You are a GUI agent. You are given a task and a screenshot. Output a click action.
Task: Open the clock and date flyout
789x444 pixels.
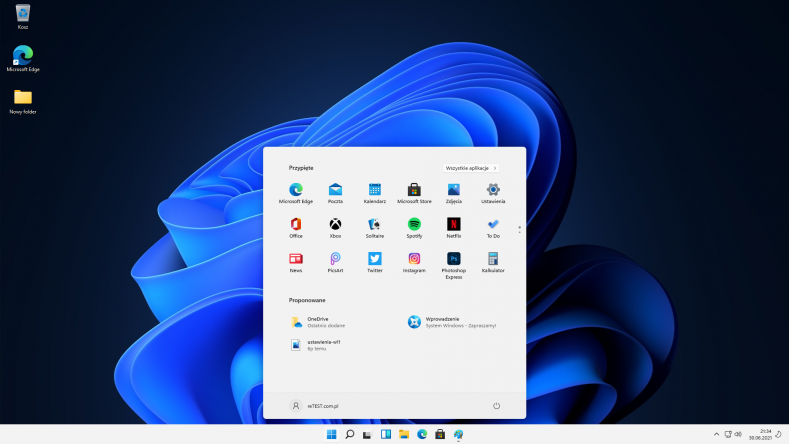tap(760, 434)
